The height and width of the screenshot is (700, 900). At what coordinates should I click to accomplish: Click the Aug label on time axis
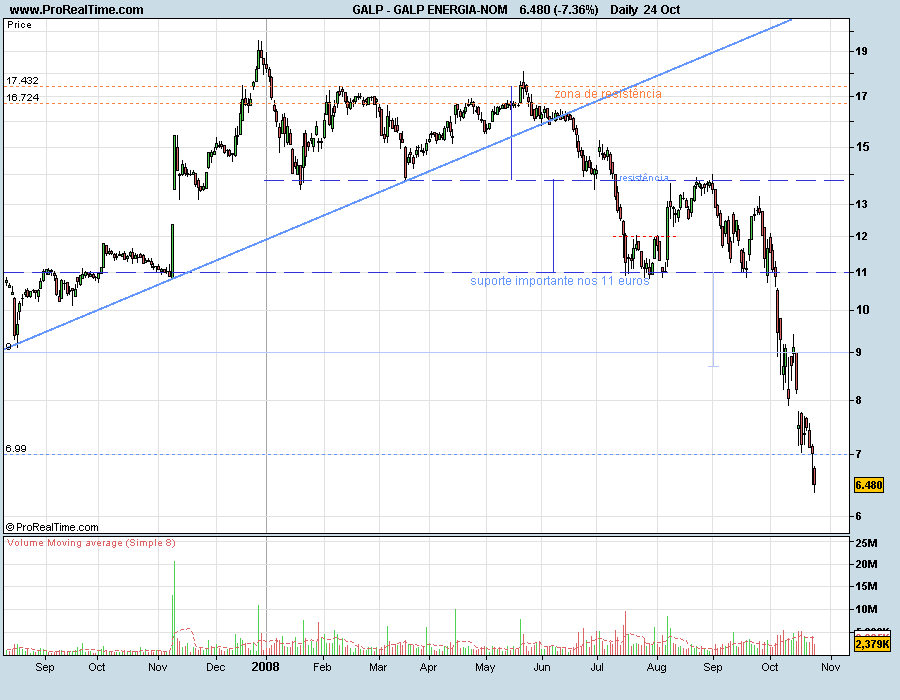[x=657, y=667]
